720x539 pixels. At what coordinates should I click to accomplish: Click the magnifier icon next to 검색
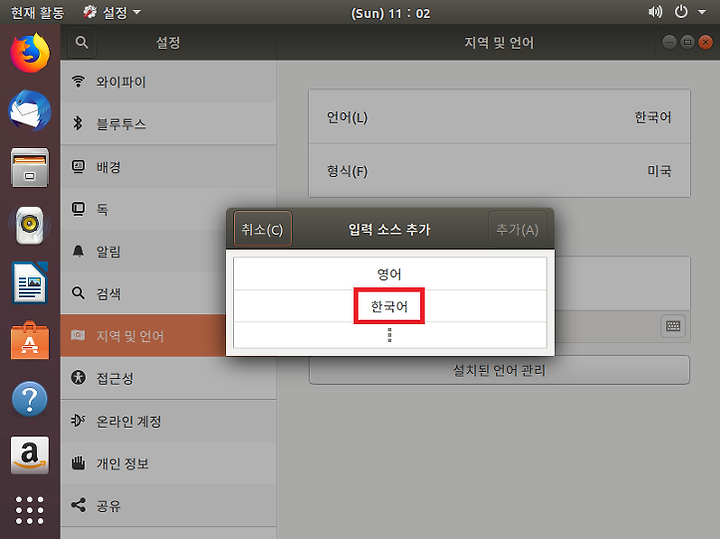(79, 293)
